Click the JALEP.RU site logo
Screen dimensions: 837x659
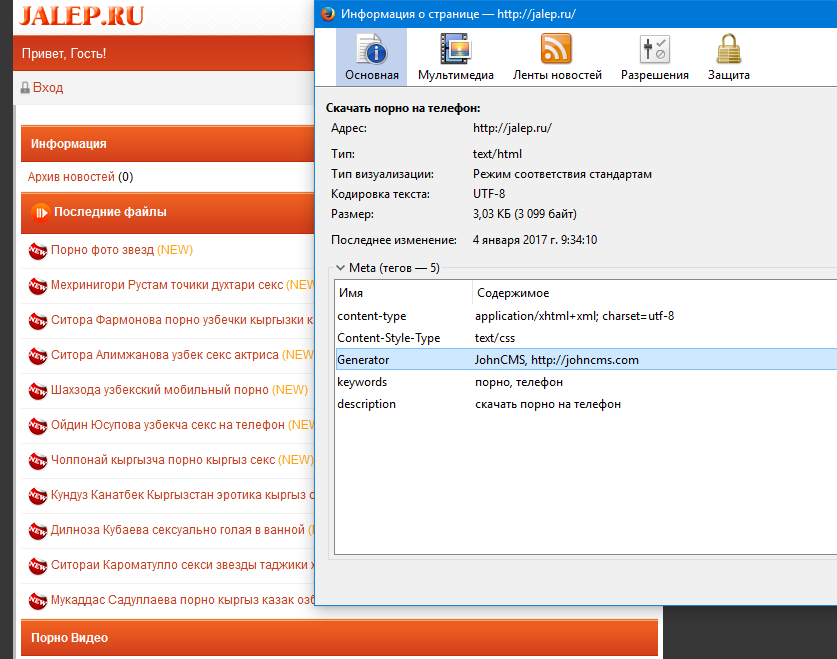tap(81, 16)
